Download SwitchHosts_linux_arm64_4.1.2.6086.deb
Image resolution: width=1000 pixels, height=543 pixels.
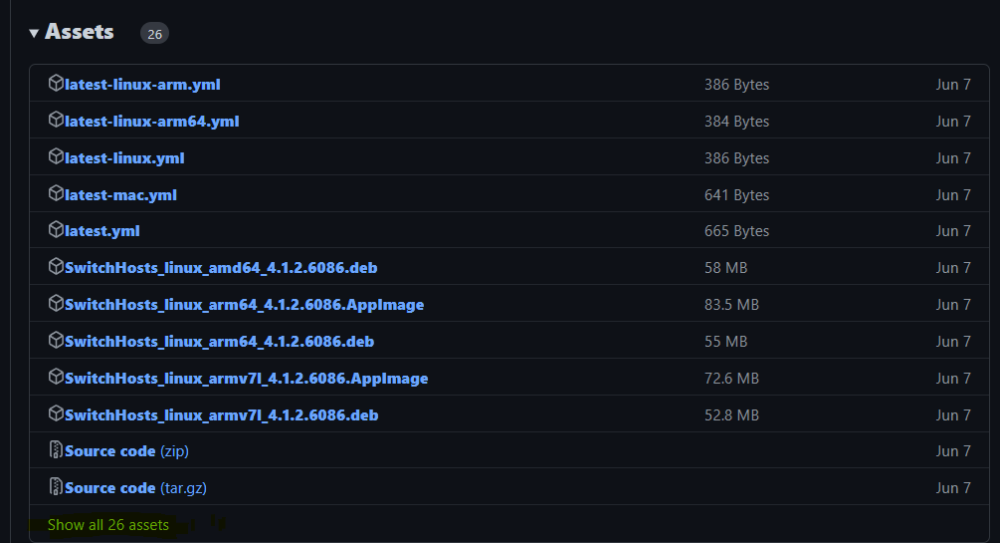pyautogui.click(x=219, y=342)
